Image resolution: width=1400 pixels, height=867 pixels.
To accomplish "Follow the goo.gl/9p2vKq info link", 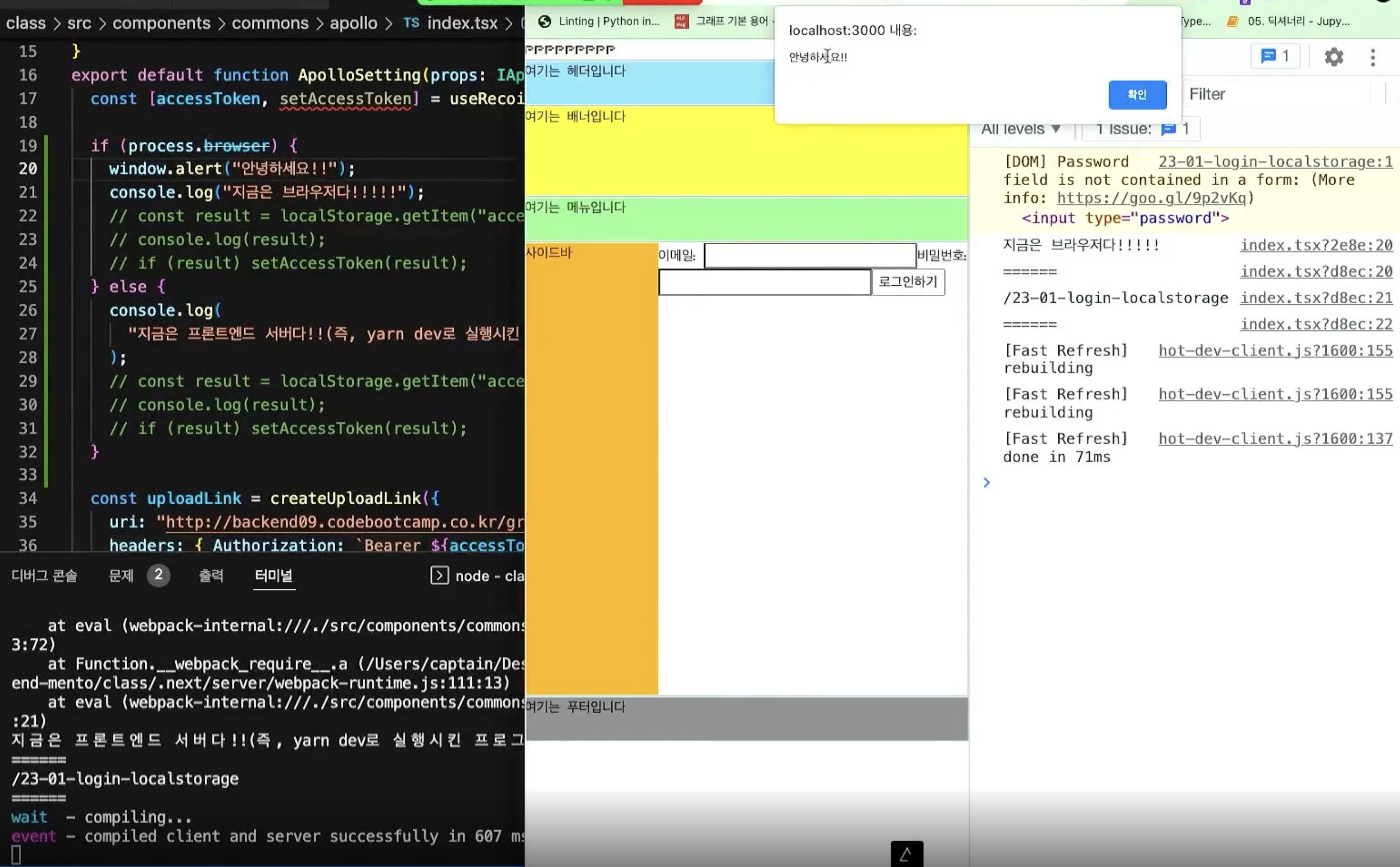I will coord(1151,198).
